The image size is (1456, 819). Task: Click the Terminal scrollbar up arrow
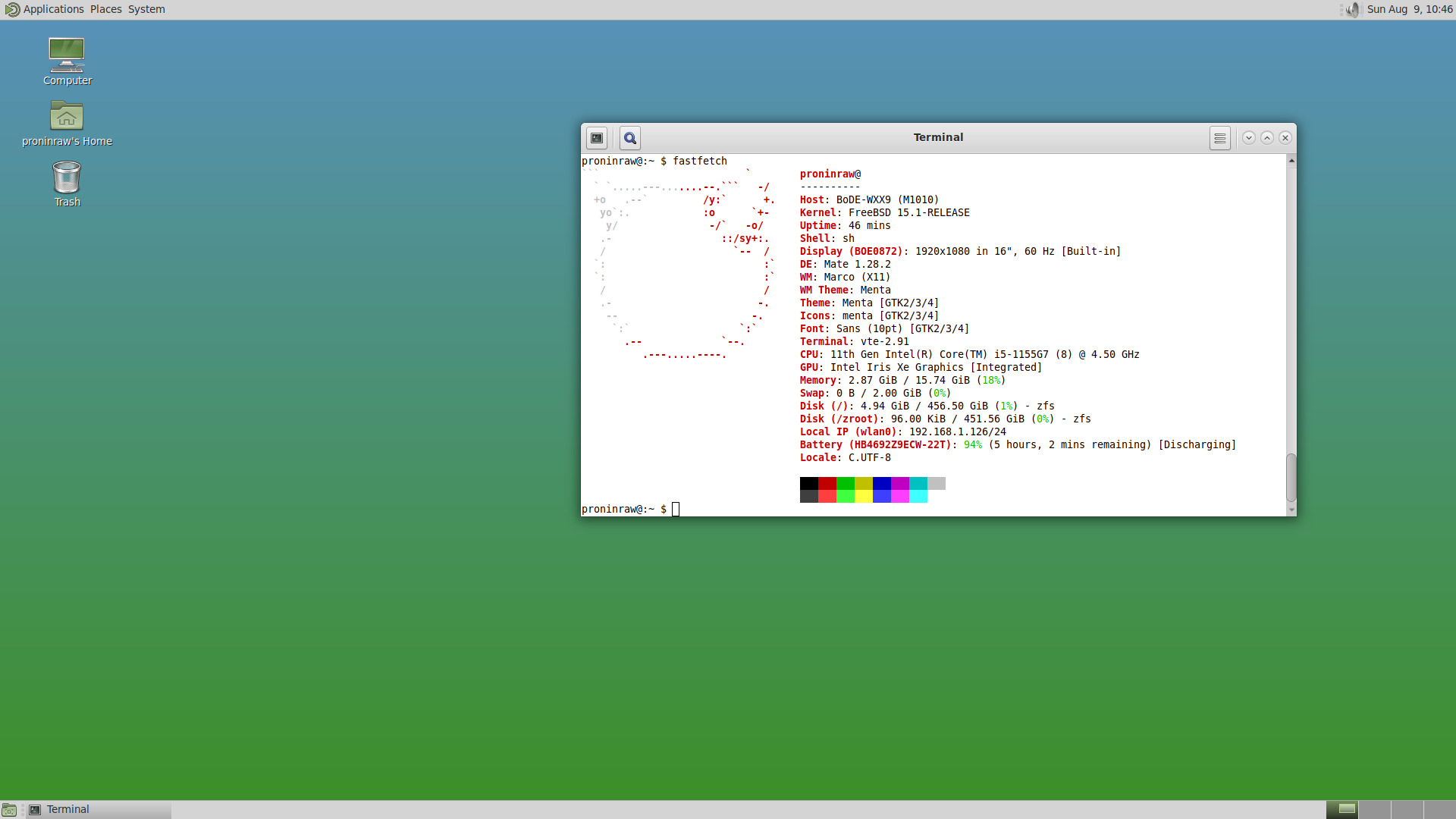pos(1291,160)
